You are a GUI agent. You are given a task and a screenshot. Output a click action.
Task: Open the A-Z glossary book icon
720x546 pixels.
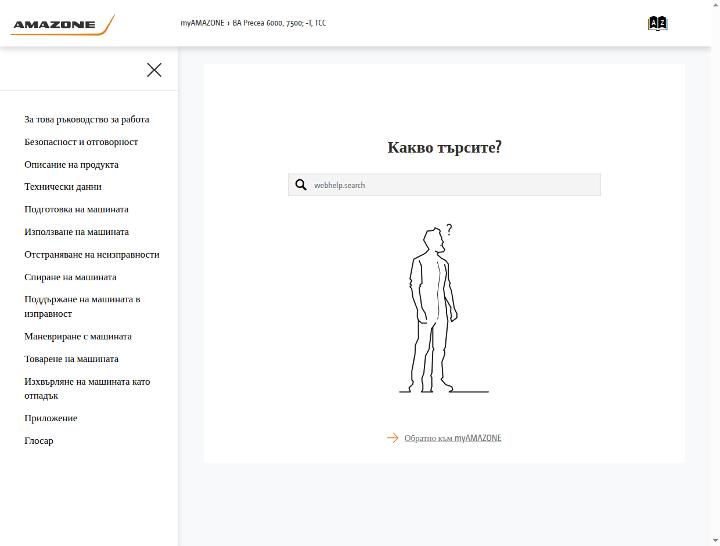(x=658, y=23)
